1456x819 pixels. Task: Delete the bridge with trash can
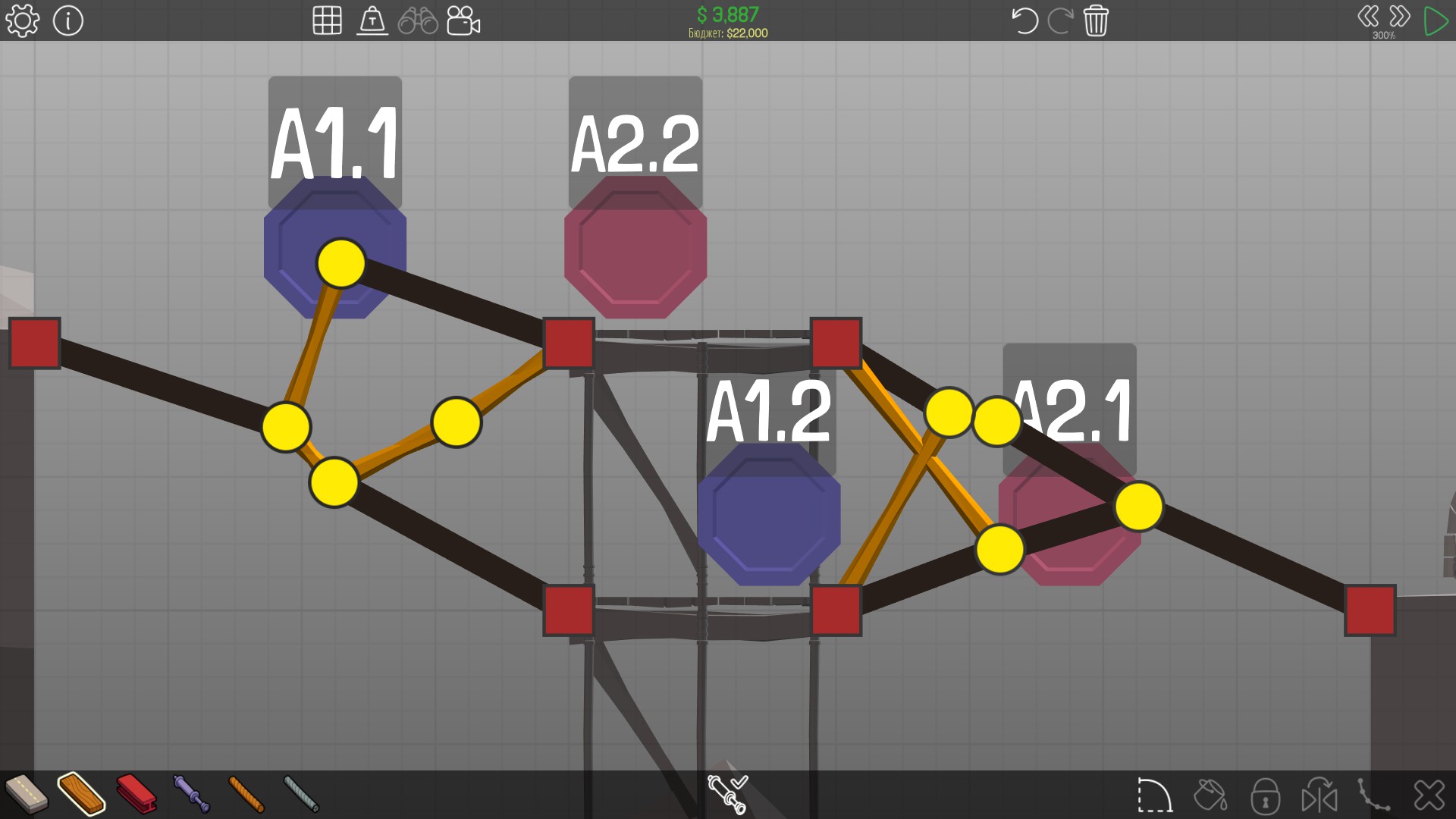[1096, 20]
